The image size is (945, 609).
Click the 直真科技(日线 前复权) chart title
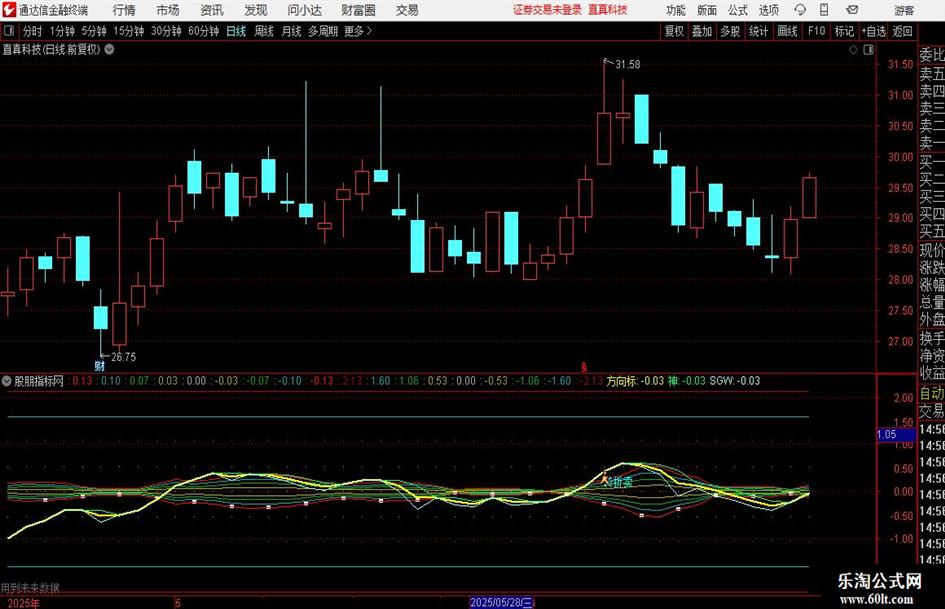(51, 49)
